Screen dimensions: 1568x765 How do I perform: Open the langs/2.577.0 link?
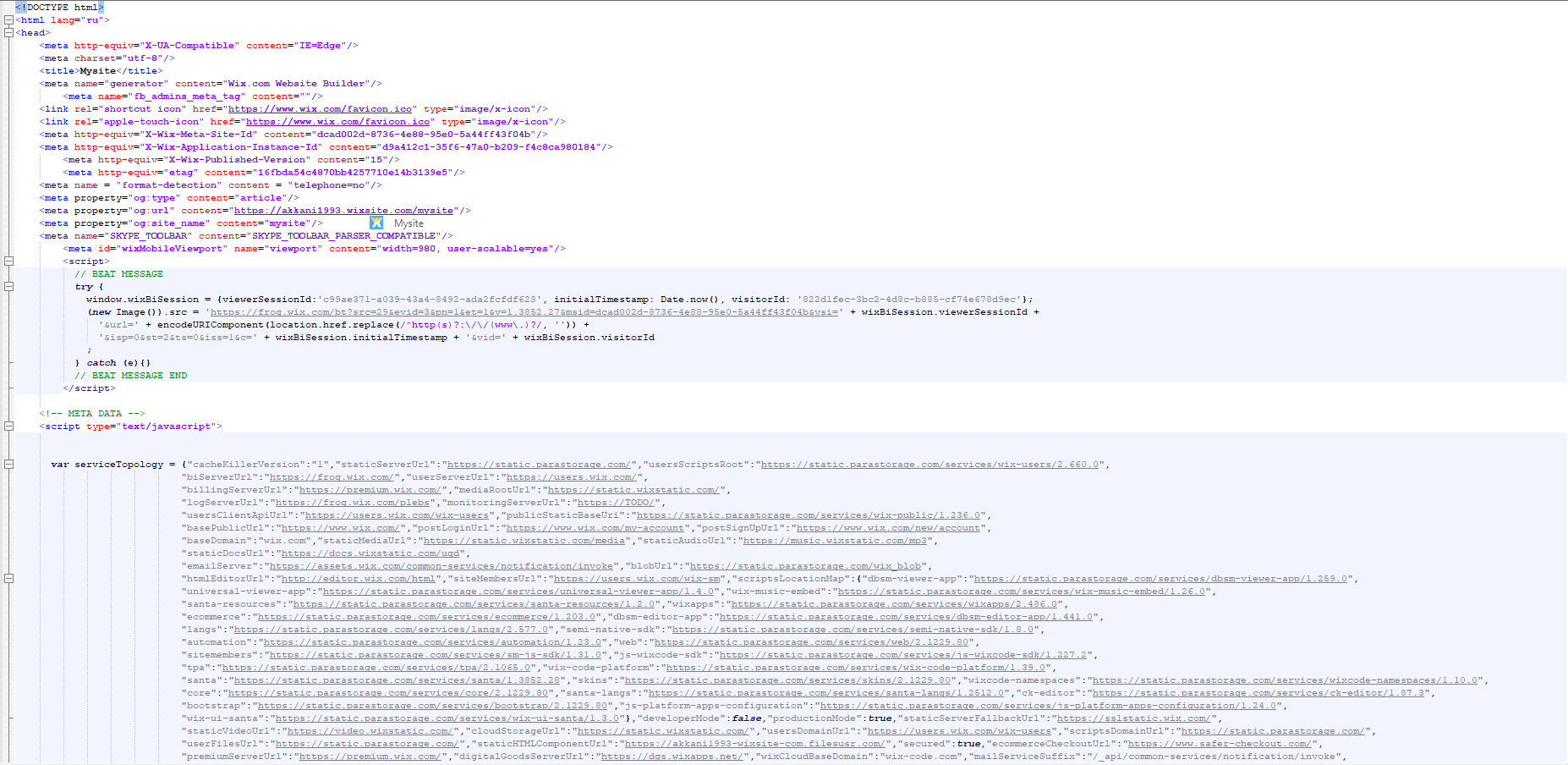point(392,630)
